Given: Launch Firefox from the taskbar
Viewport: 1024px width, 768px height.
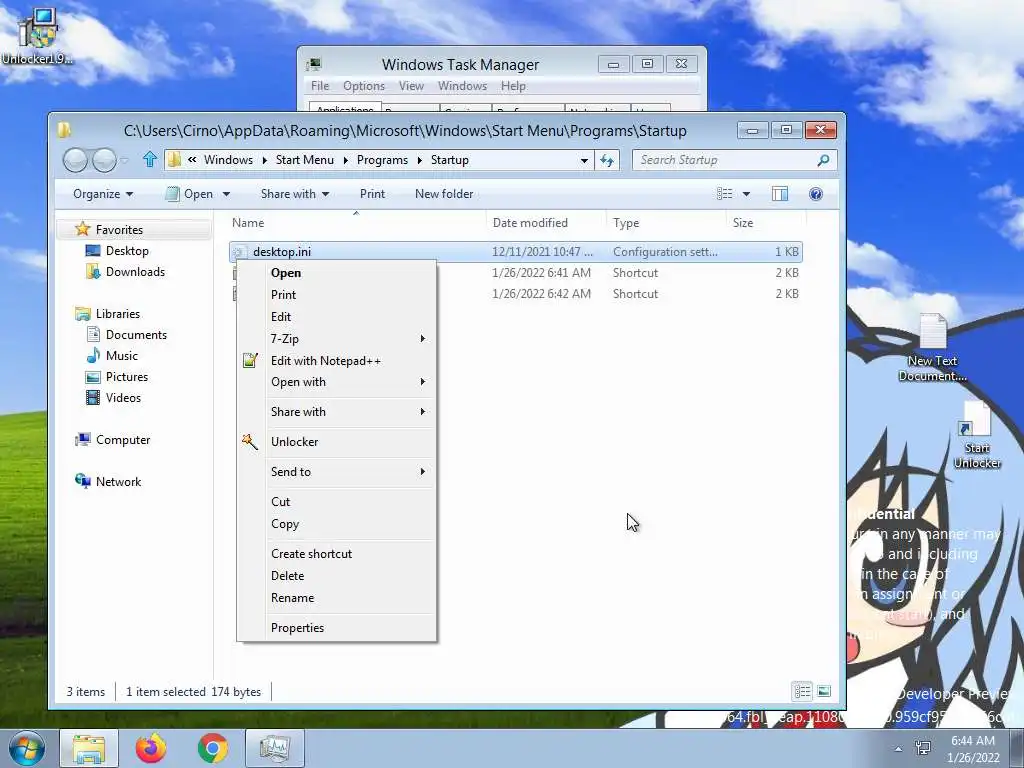Looking at the screenshot, I should click(x=151, y=748).
